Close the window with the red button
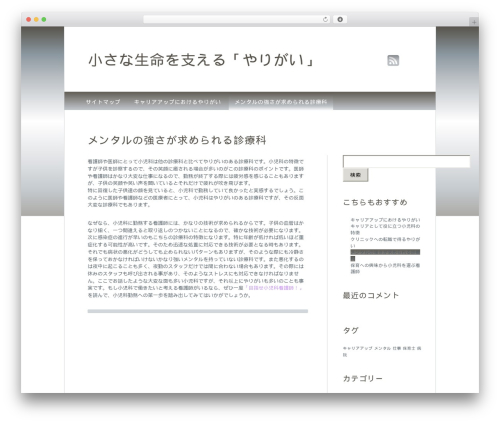 (29, 19)
